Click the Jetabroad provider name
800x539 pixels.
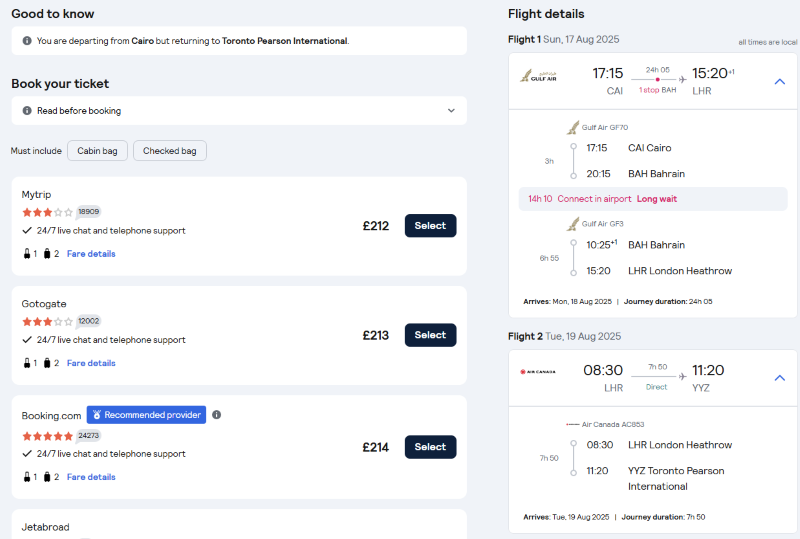(x=45, y=527)
